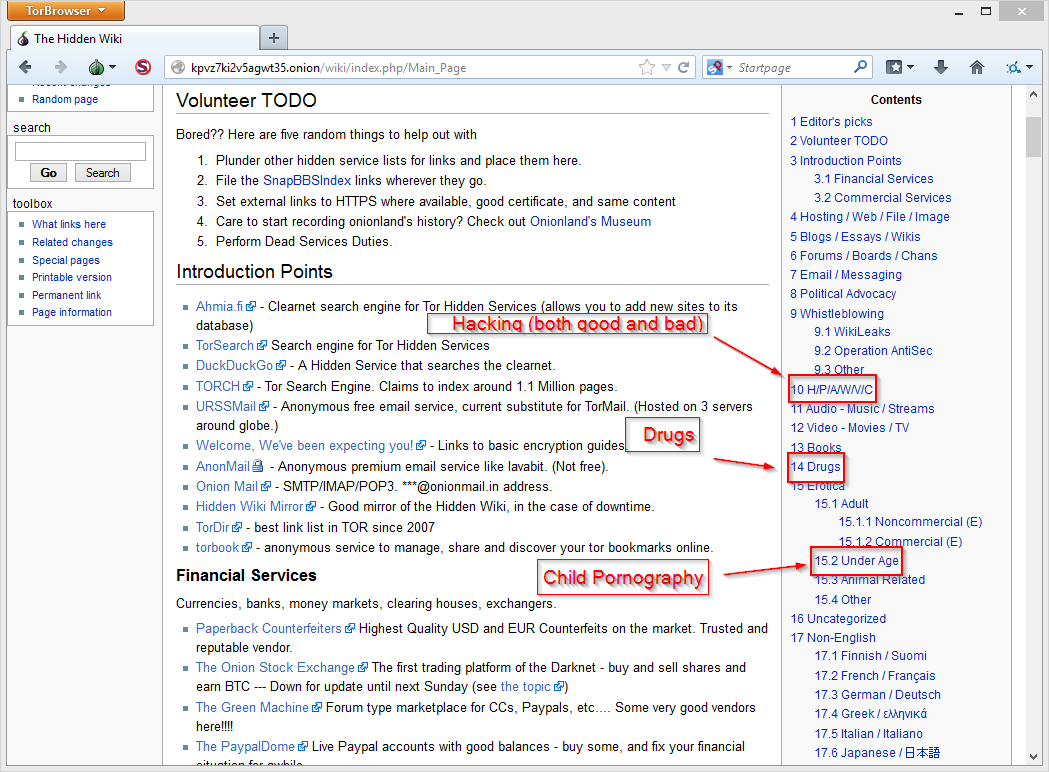Open the TorBrowser application menu
The image size is (1049, 772).
[x=66, y=10]
